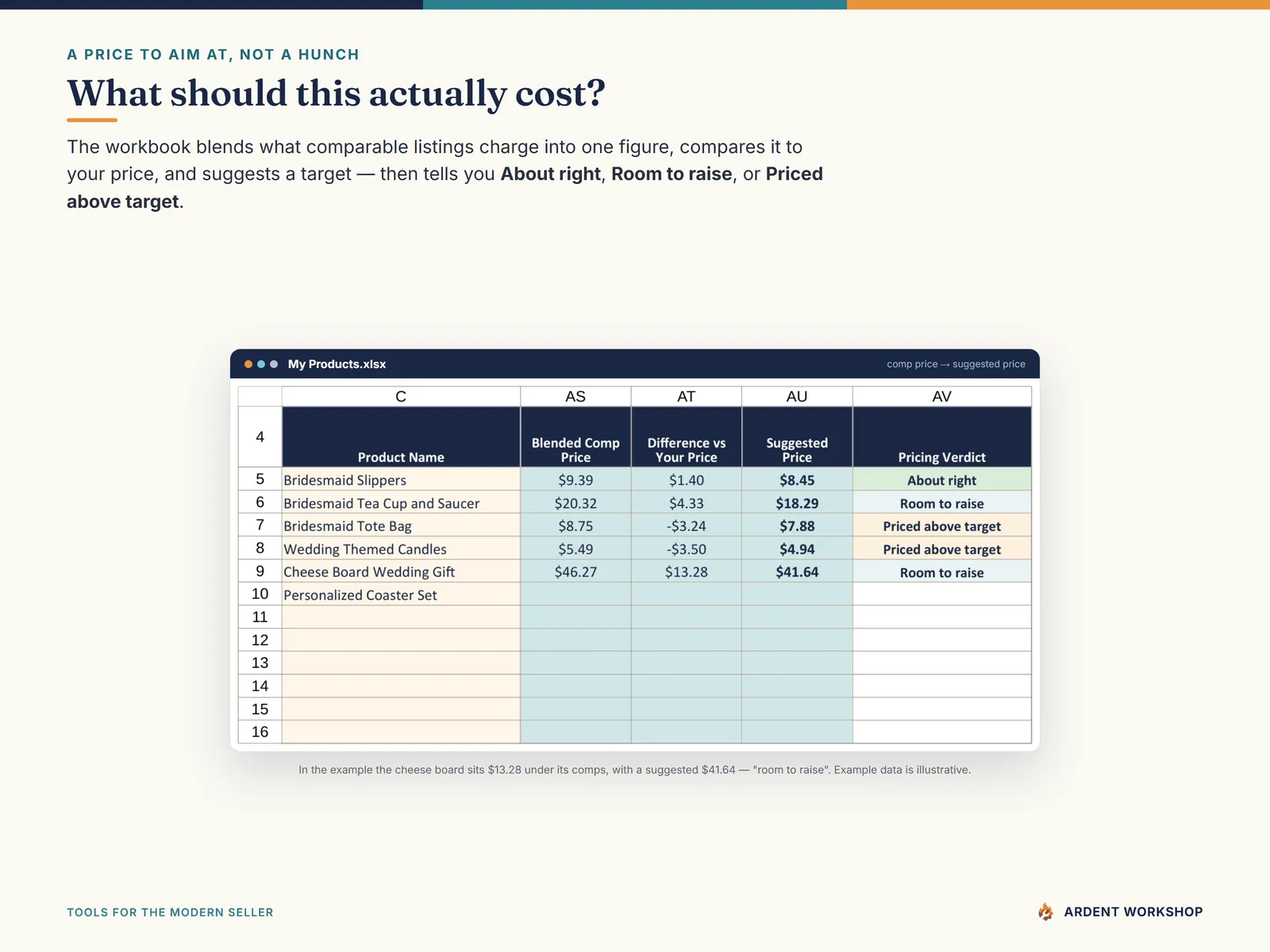Click the $20.32 blended comp price
The image size is (1270, 952).
[x=575, y=502]
